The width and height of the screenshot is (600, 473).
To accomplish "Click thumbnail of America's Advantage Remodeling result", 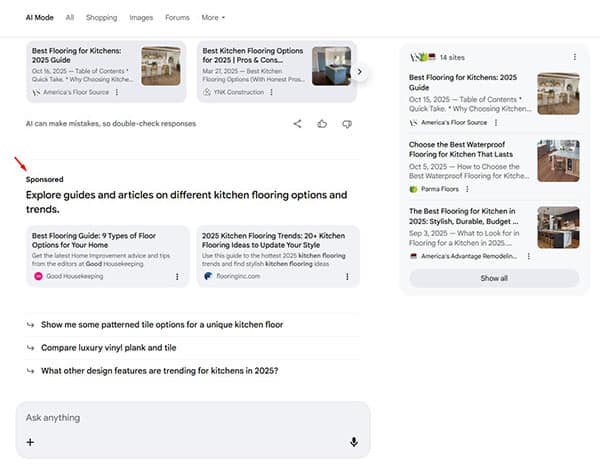I will (x=558, y=228).
